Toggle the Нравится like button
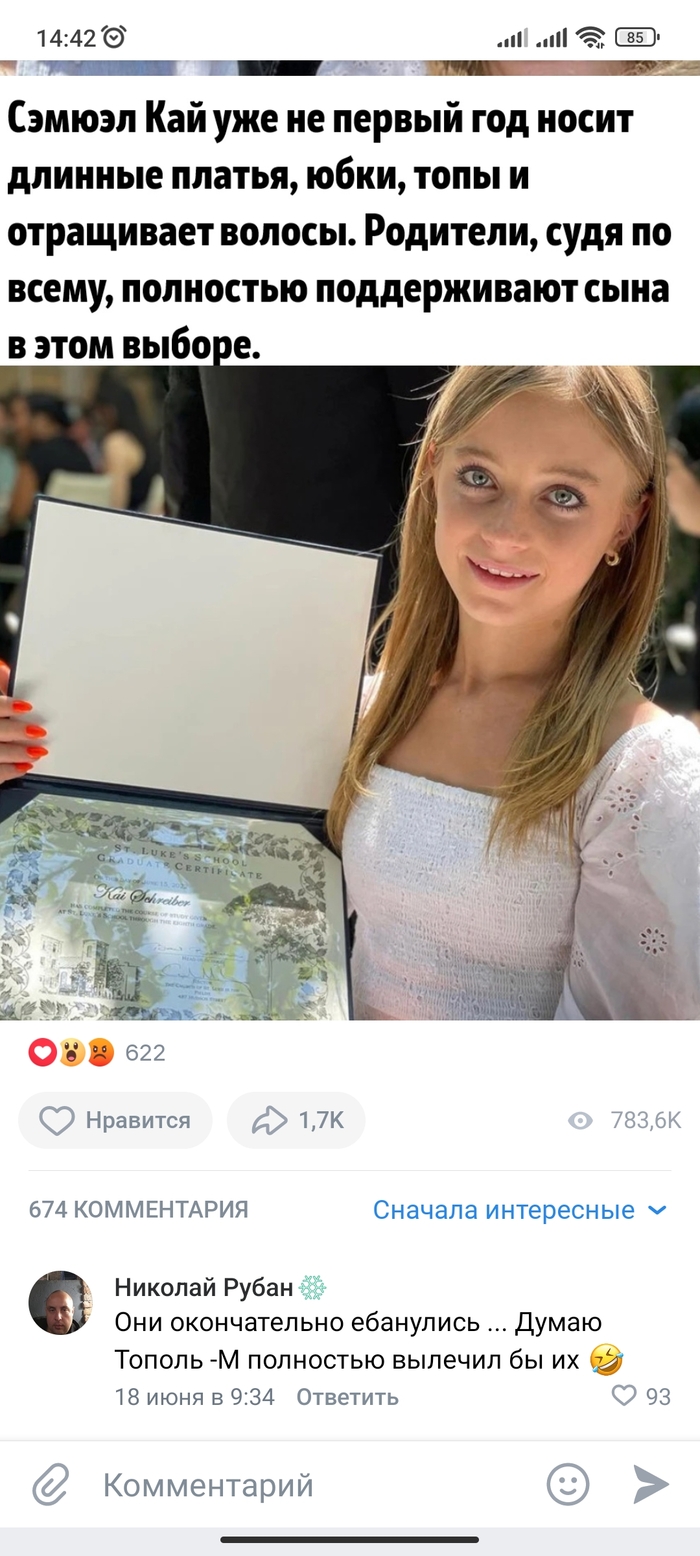 tap(115, 1121)
